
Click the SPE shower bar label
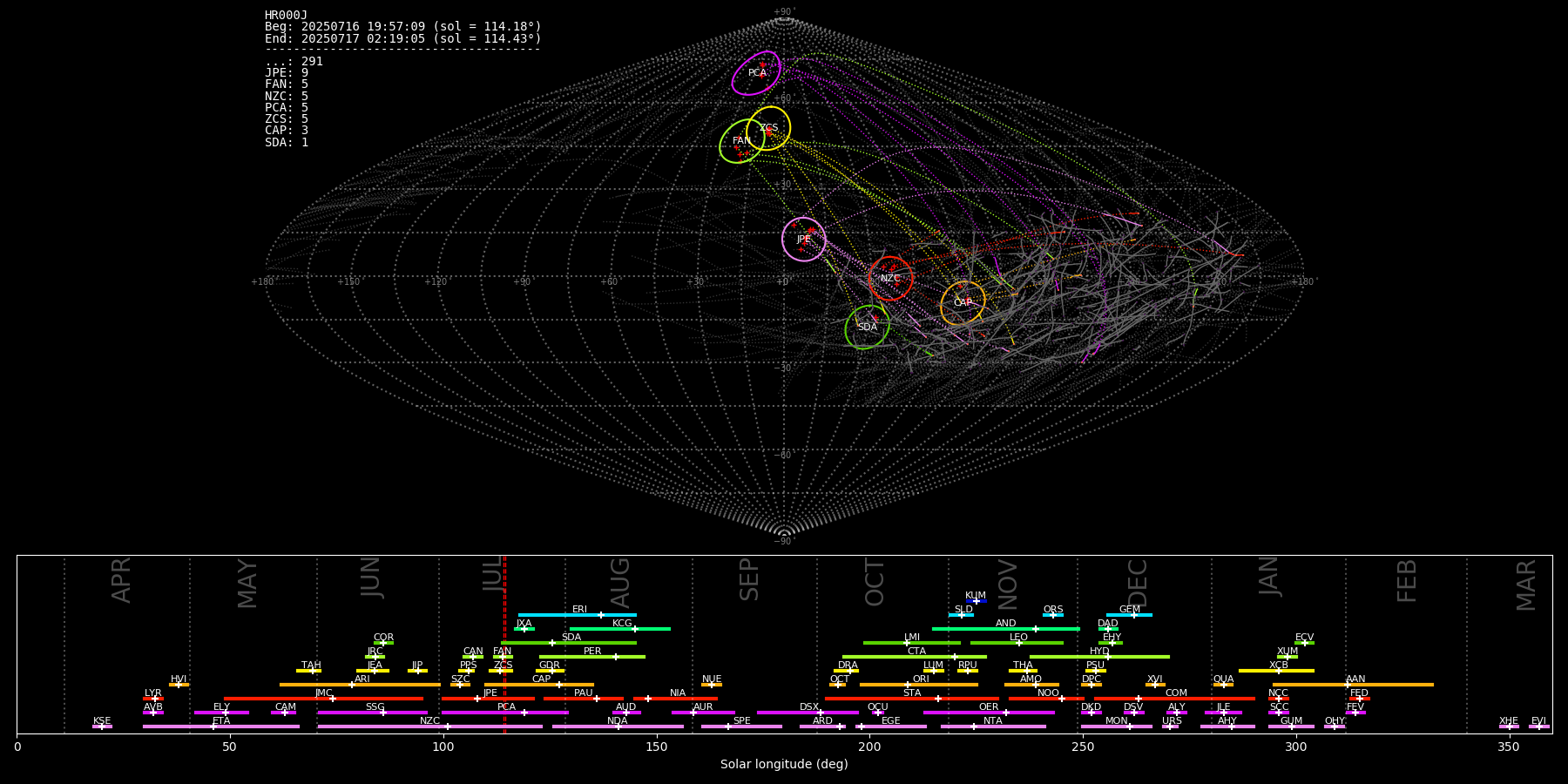(x=741, y=720)
